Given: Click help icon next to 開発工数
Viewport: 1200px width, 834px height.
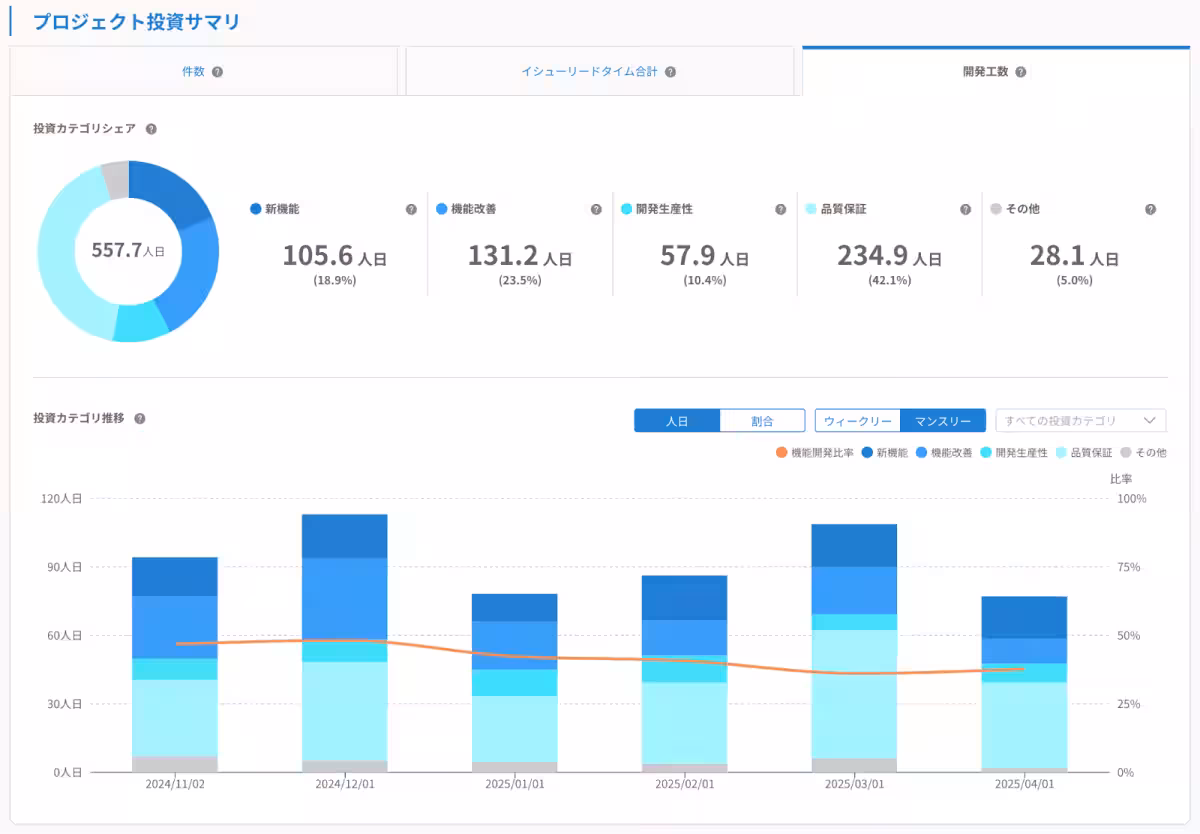Looking at the screenshot, I should (1021, 72).
